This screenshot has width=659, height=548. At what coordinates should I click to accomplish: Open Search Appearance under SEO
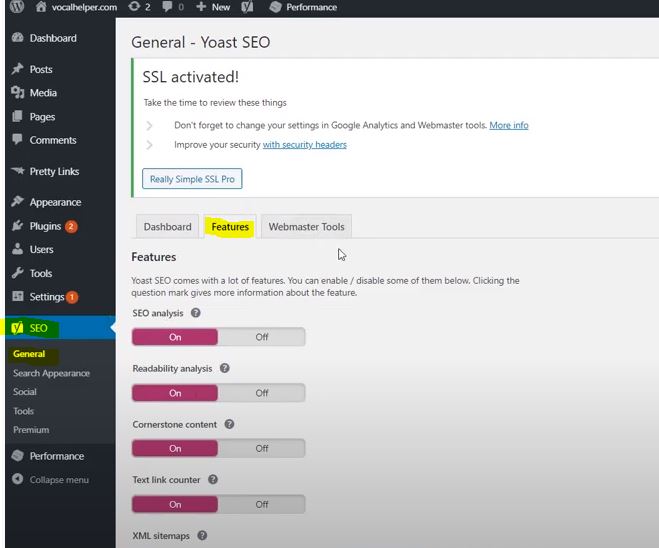(x=51, y=373)
